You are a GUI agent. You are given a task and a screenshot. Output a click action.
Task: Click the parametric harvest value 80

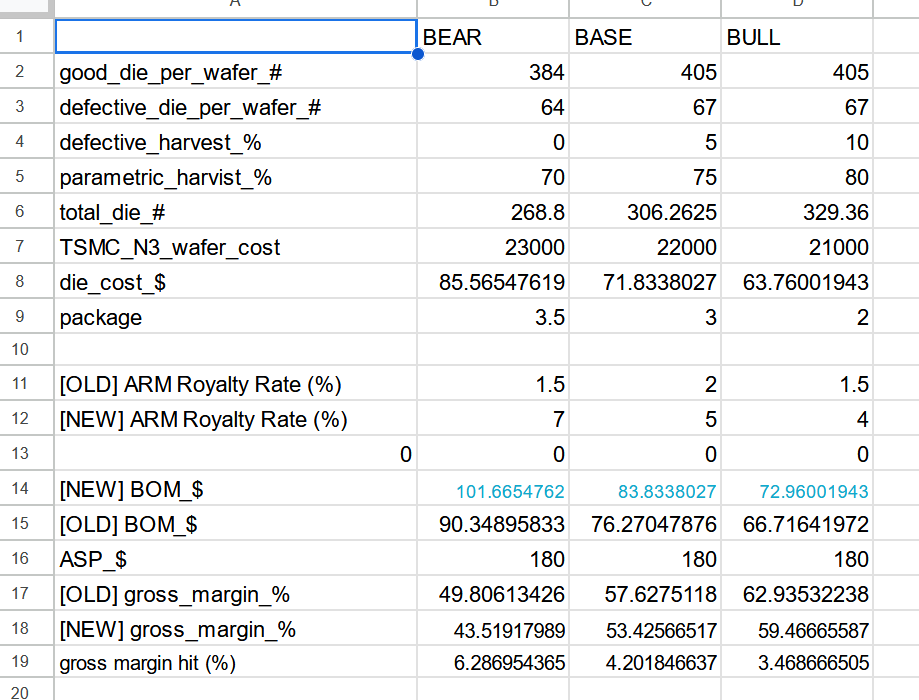797,176
